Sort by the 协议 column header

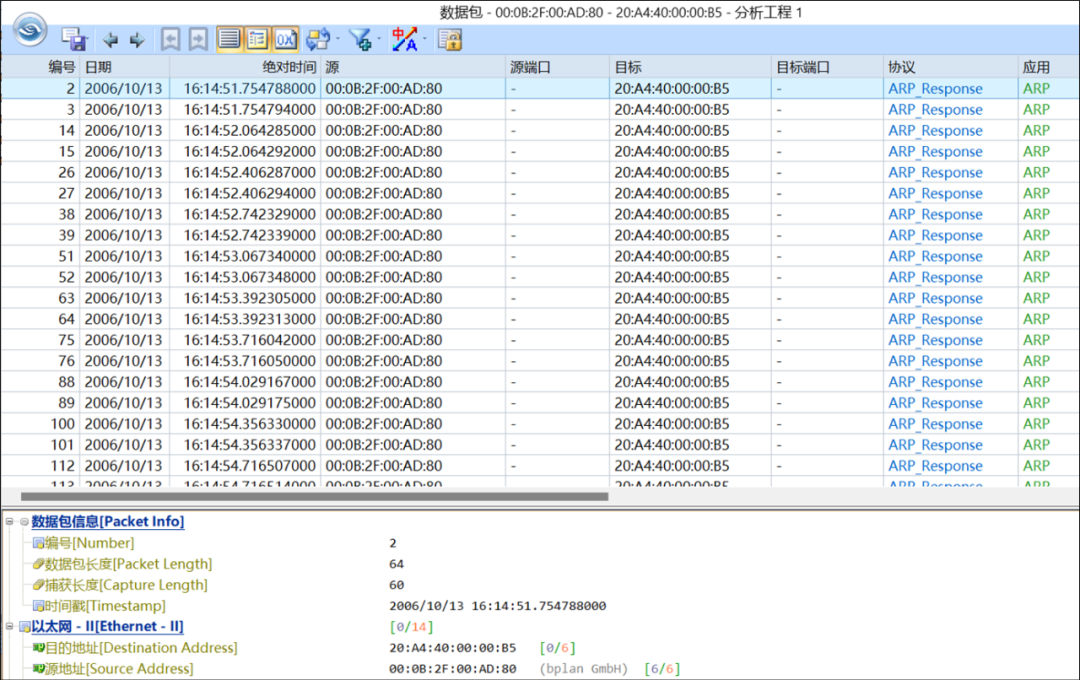click(x=901, y=67)
